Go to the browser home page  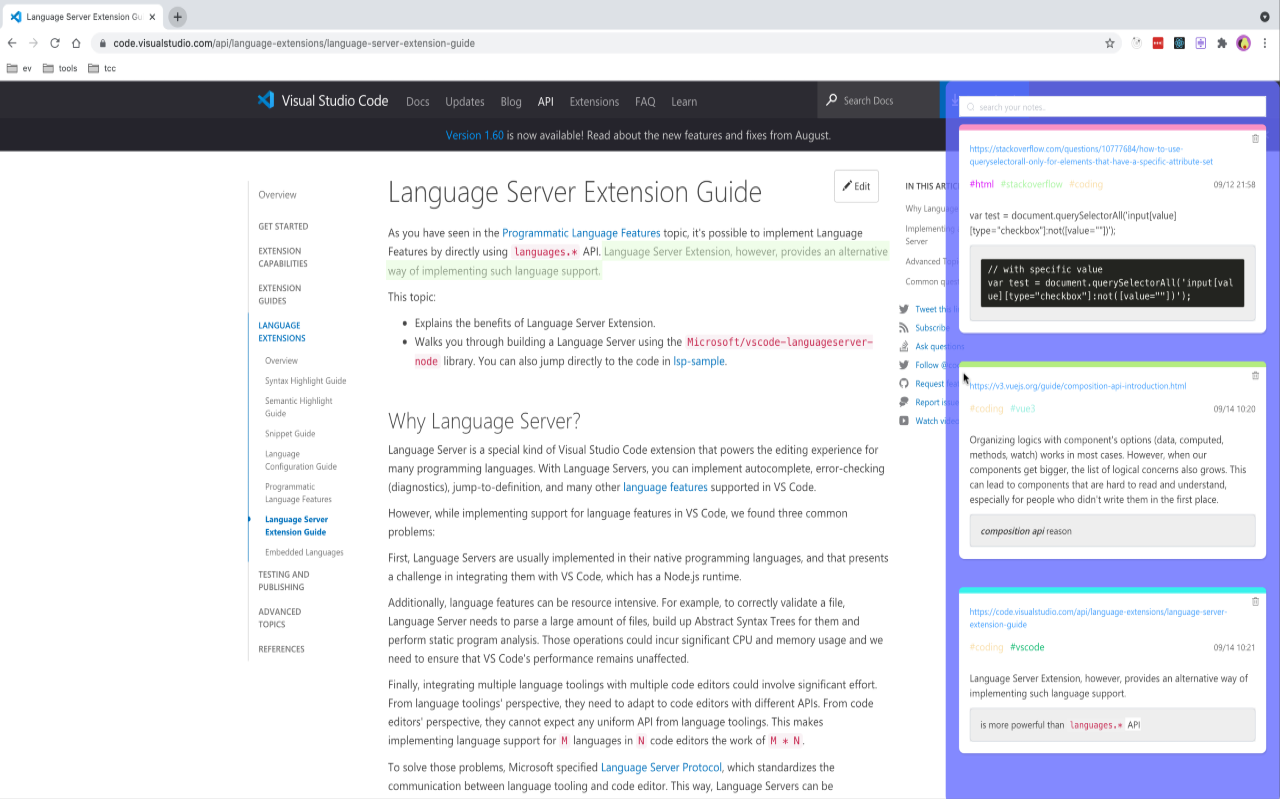[x=76, y=43]
